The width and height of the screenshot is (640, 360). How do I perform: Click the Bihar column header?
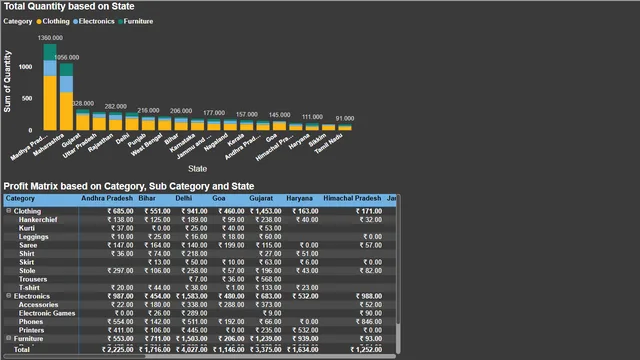click(x=147, y=198)
